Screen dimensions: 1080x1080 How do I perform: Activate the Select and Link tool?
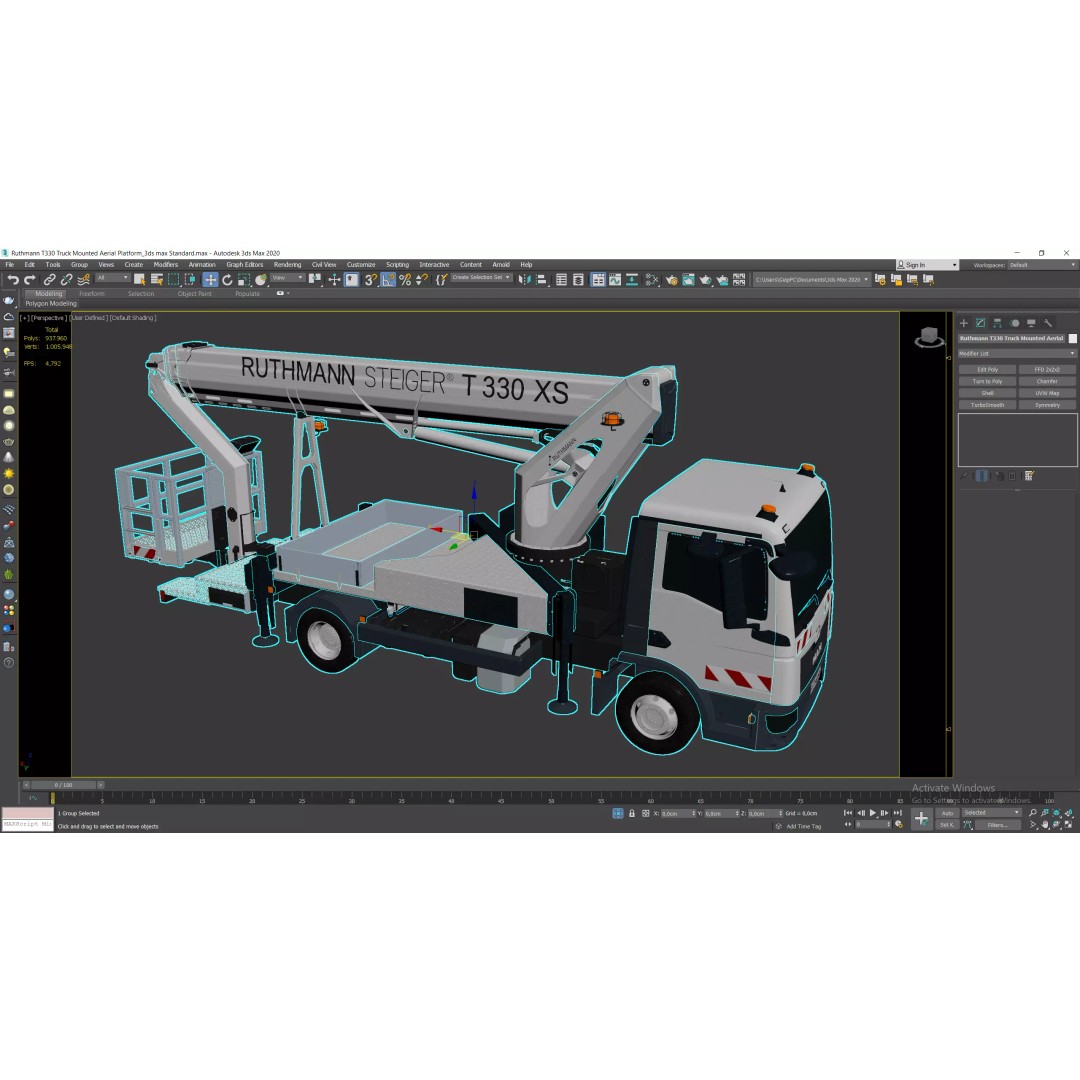point(50,280)
